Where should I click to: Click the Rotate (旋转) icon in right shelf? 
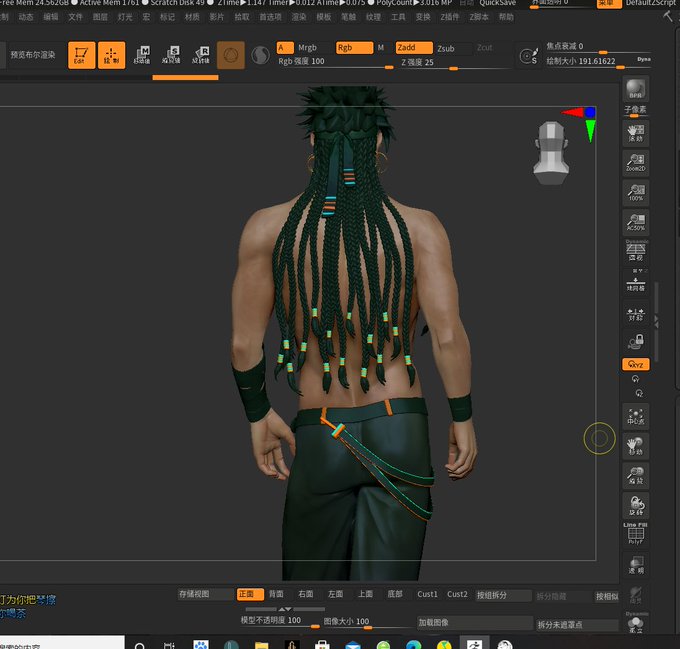pos(636,505)
